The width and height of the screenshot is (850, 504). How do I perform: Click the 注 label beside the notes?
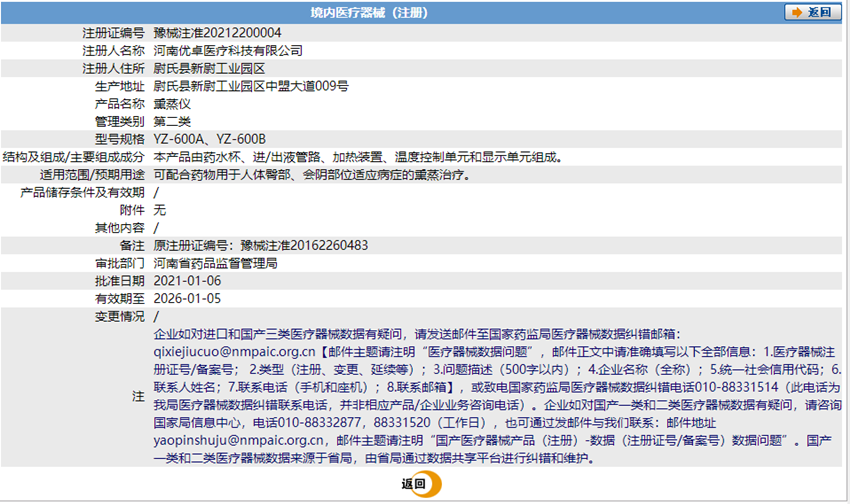pyautogui.click(x=138, y=397)
